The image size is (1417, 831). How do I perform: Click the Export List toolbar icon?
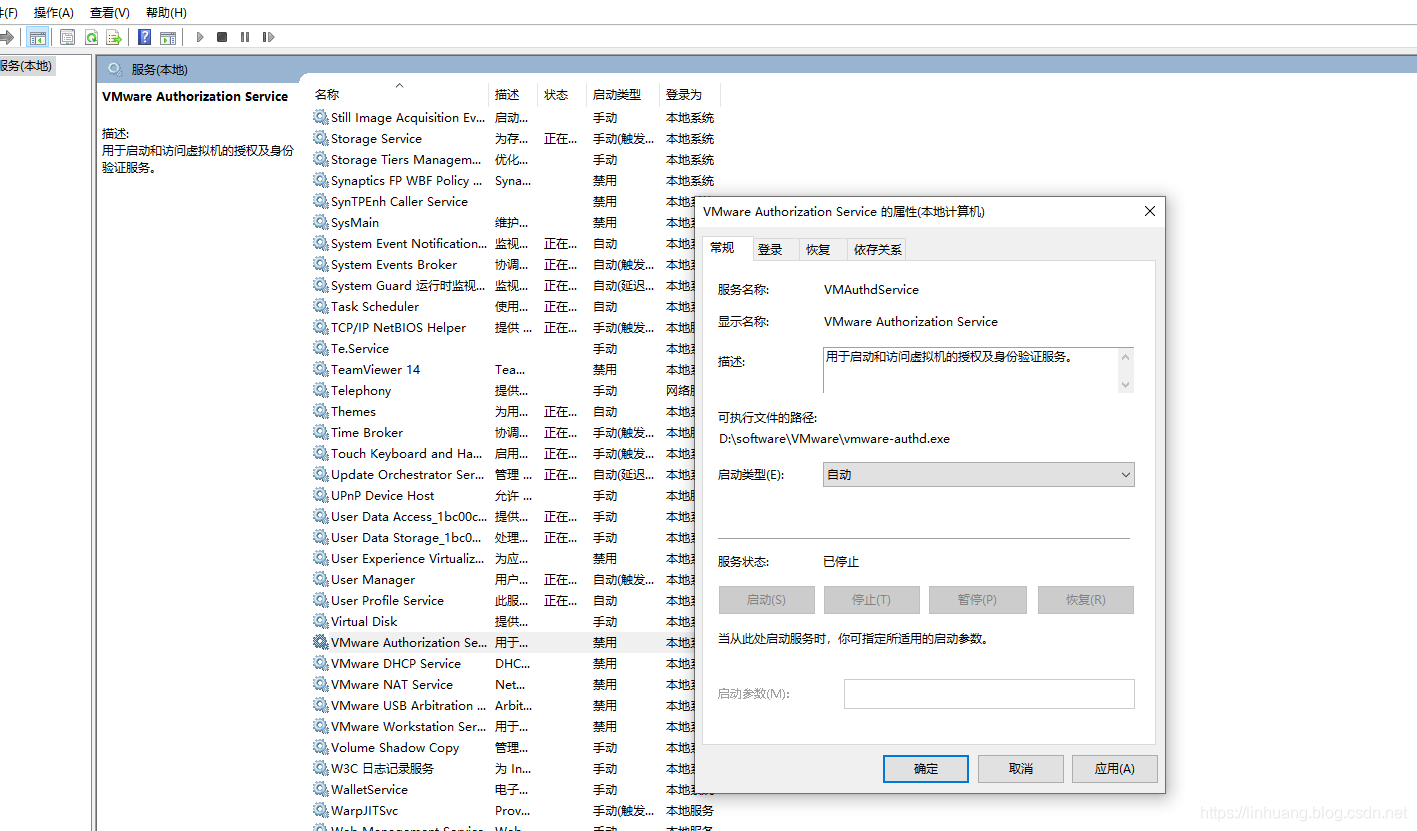point(114,37)
